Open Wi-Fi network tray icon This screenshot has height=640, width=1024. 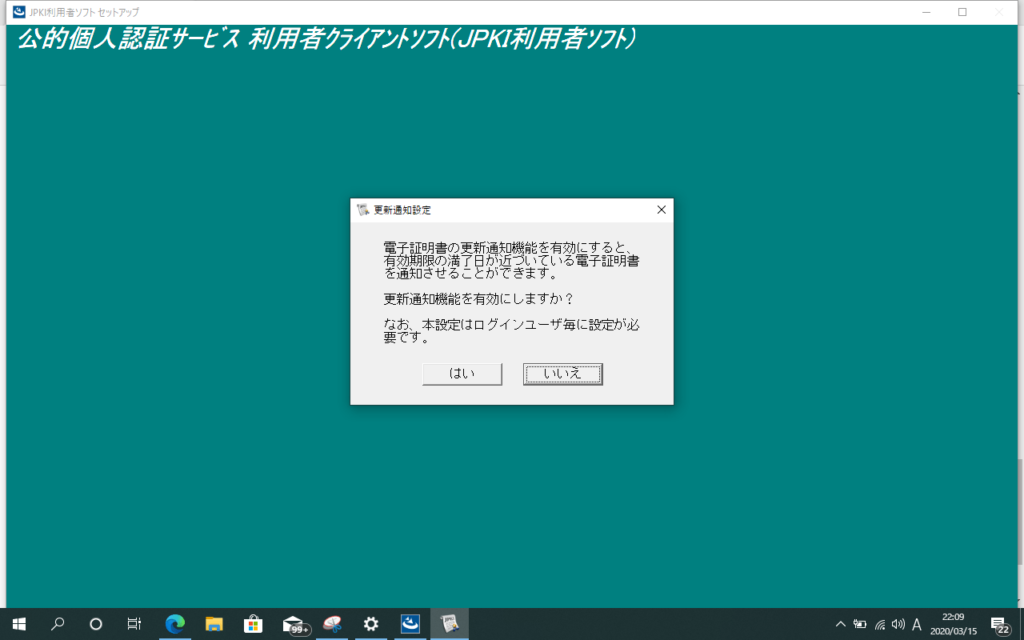click(879, 624)
